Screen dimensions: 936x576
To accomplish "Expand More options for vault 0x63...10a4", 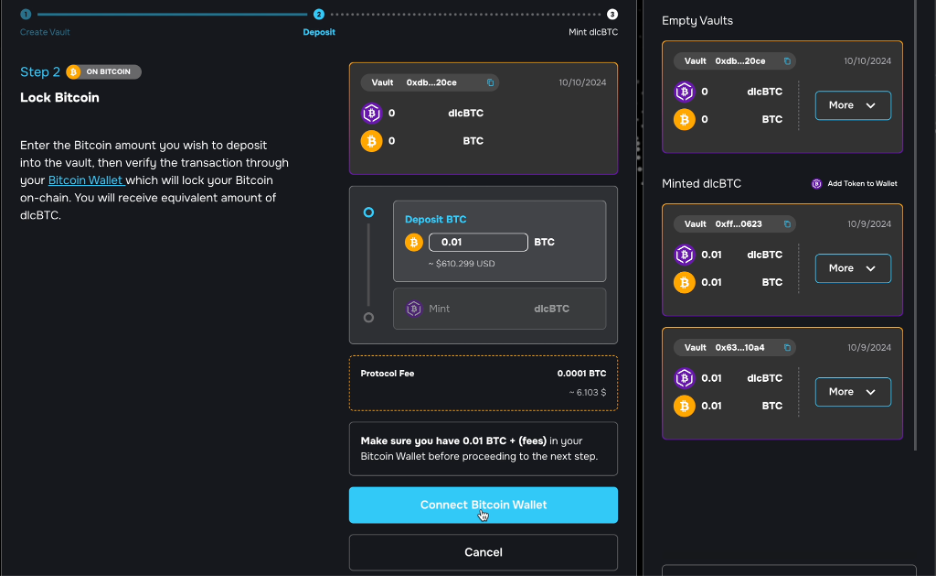I will [x=852, y=392].
